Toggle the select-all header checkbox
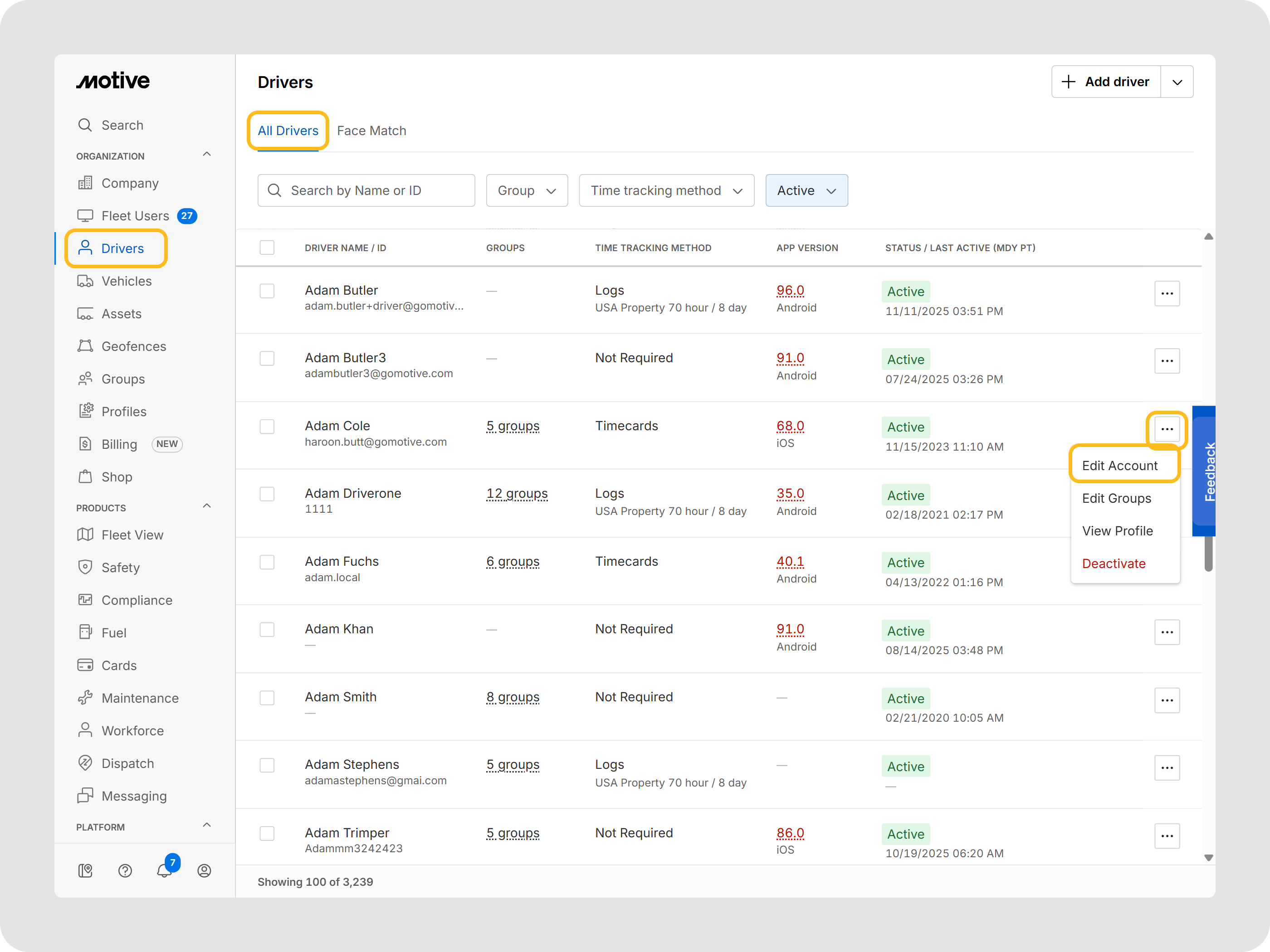1270x952 pixels. (267, 248)
